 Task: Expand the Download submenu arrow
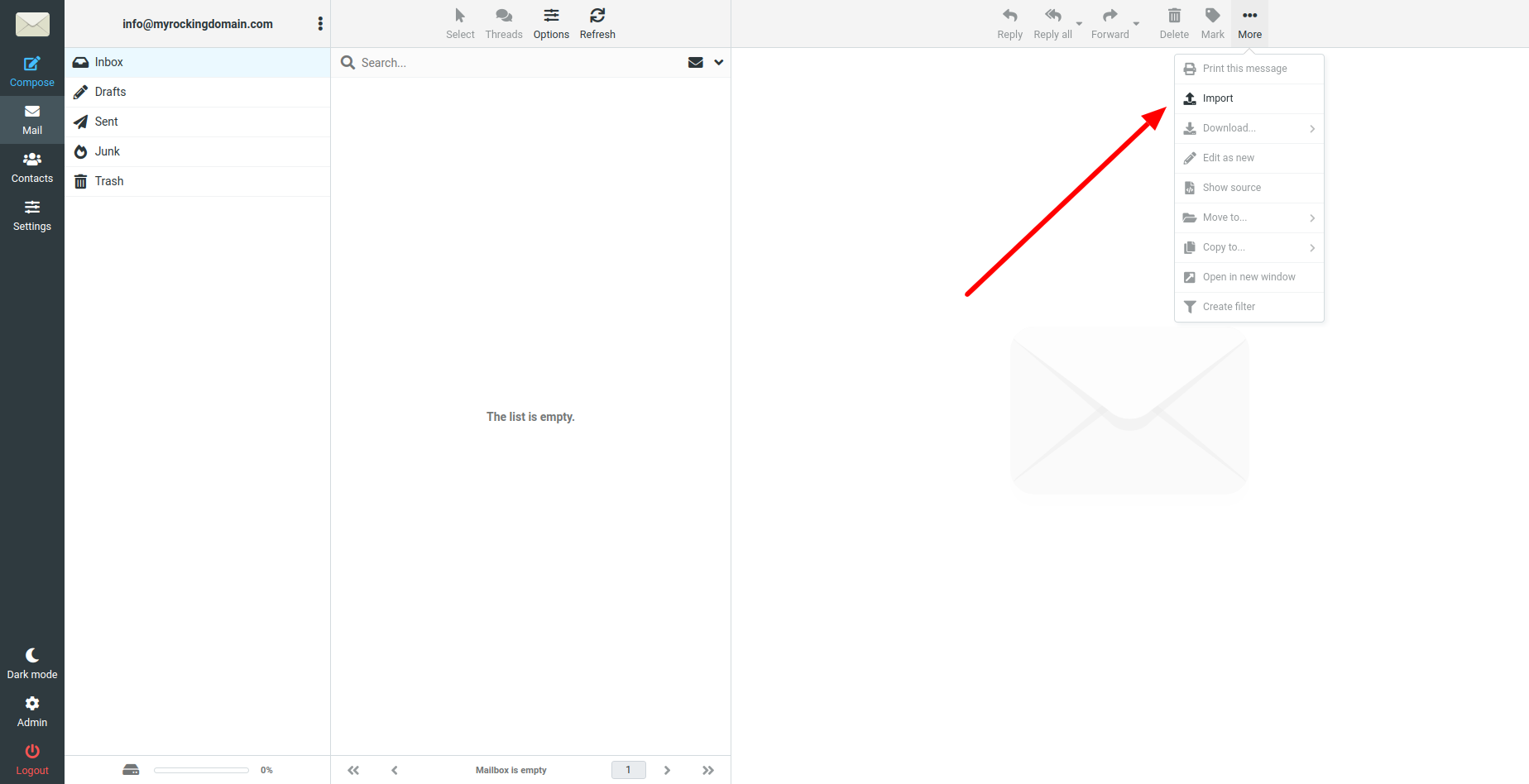pyautogui.click(x=1312, y=129)
